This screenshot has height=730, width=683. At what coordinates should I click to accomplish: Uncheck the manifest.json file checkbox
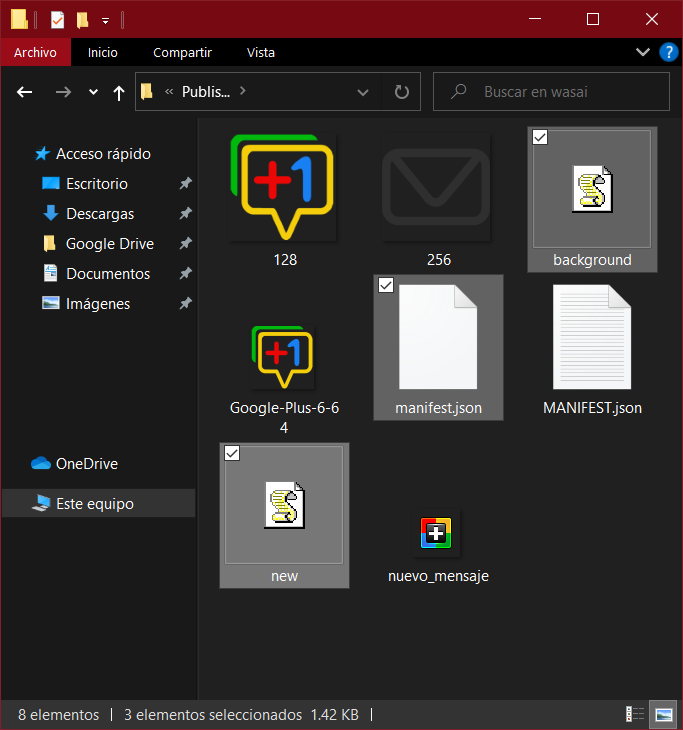pyautogui.click(x=385, y=285)
